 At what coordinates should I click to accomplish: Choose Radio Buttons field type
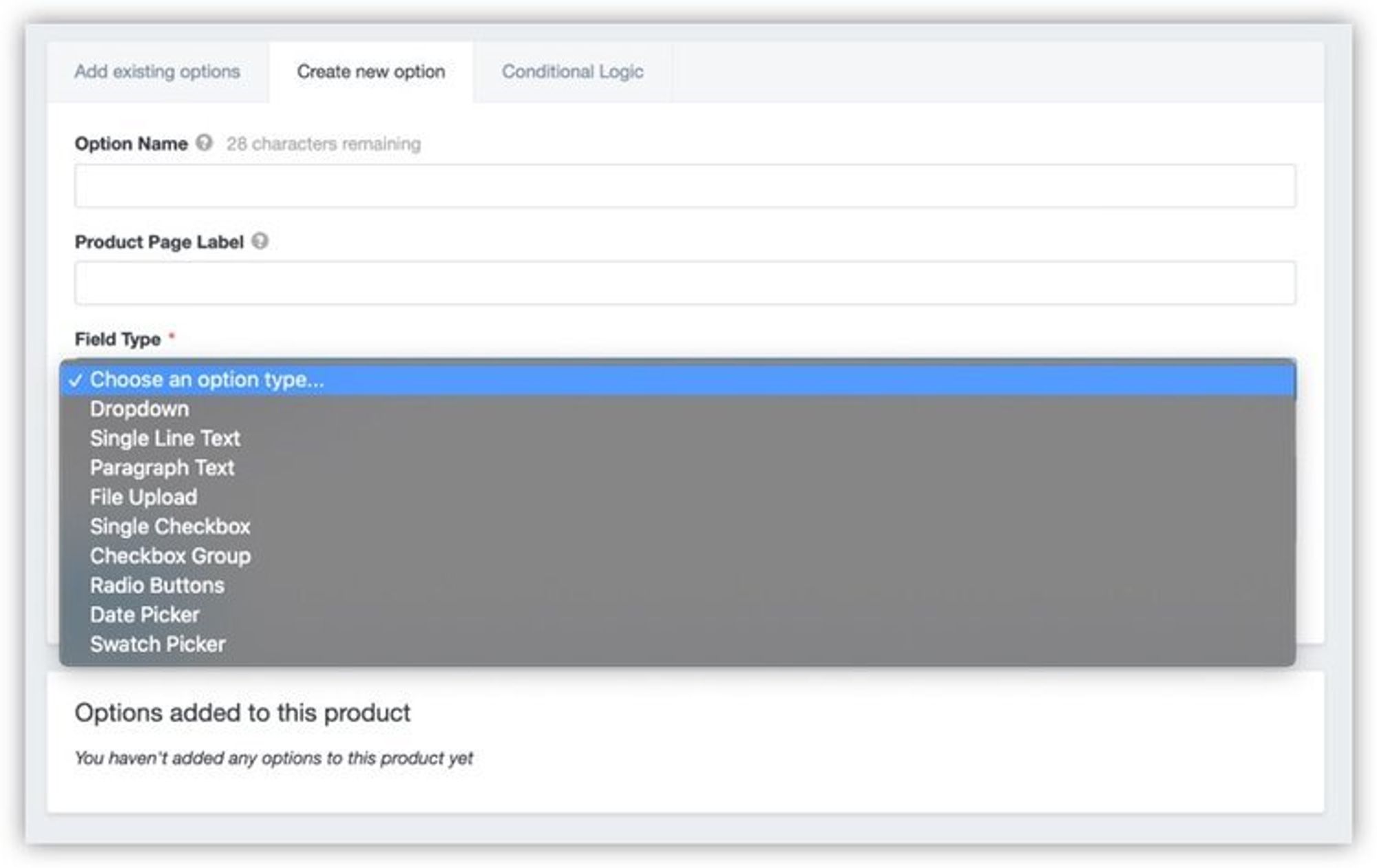click(157, 586)
